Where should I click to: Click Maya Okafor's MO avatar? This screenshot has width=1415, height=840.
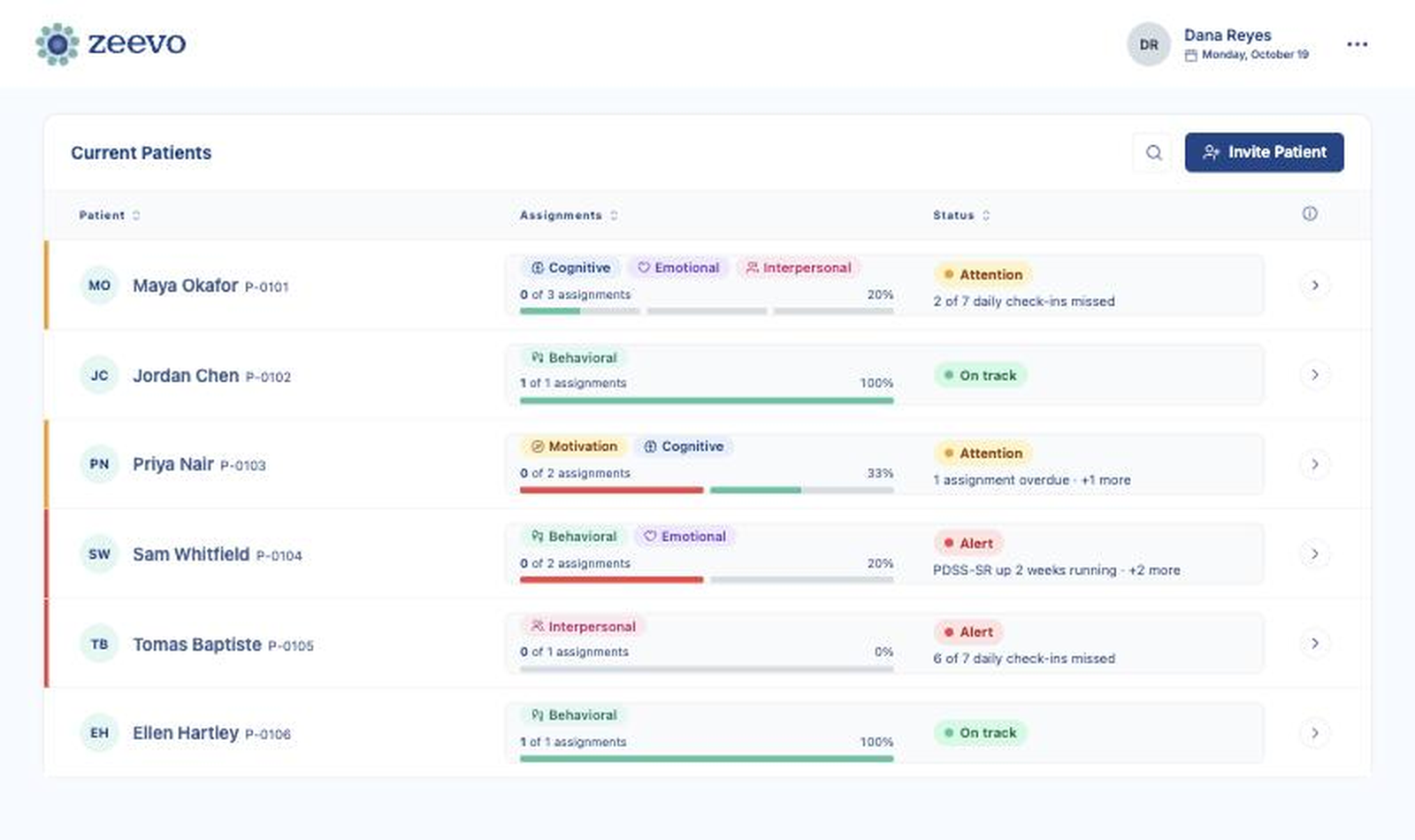click(x=99, y=286)
